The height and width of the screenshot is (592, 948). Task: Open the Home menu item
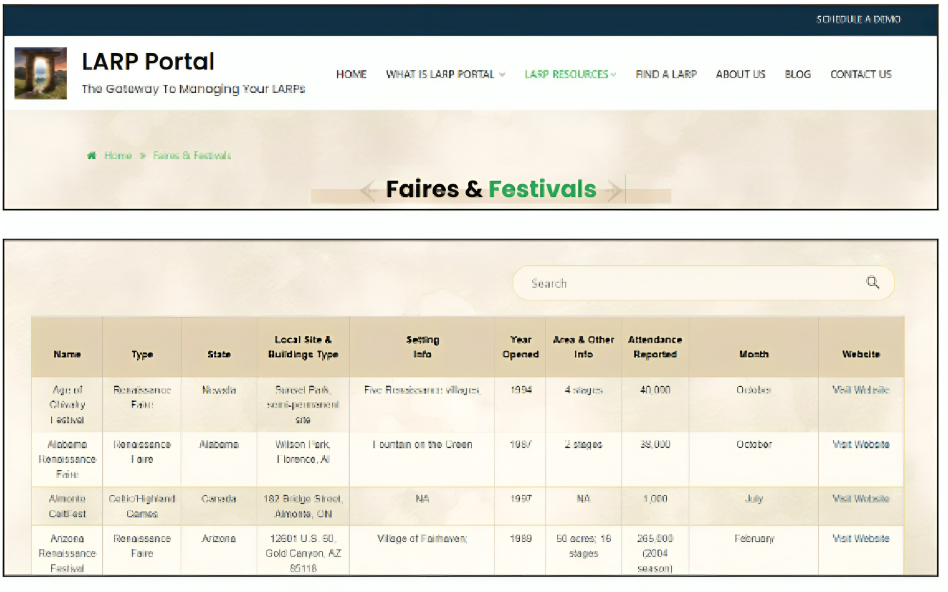pos(351,74)
